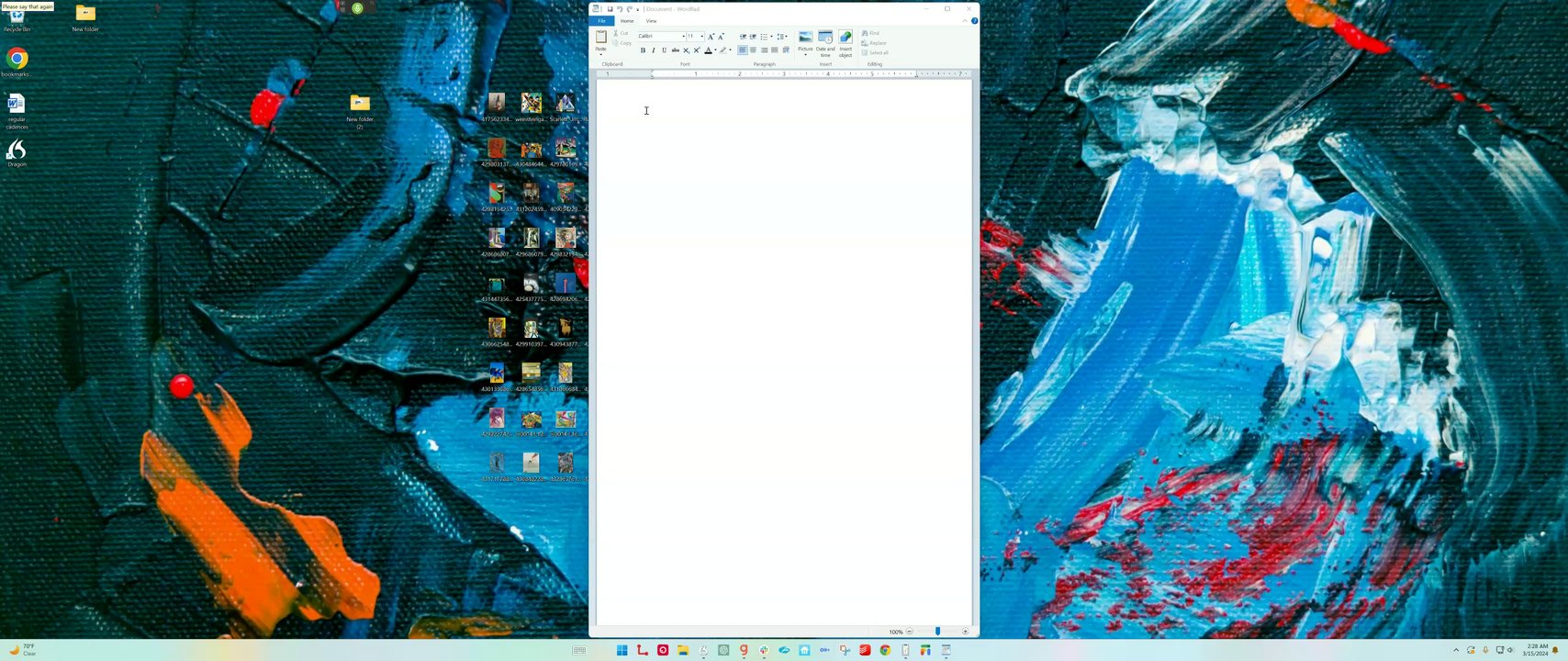1568x661 pixels.
Task: Click the Superscript button
Action: point(697,50)
